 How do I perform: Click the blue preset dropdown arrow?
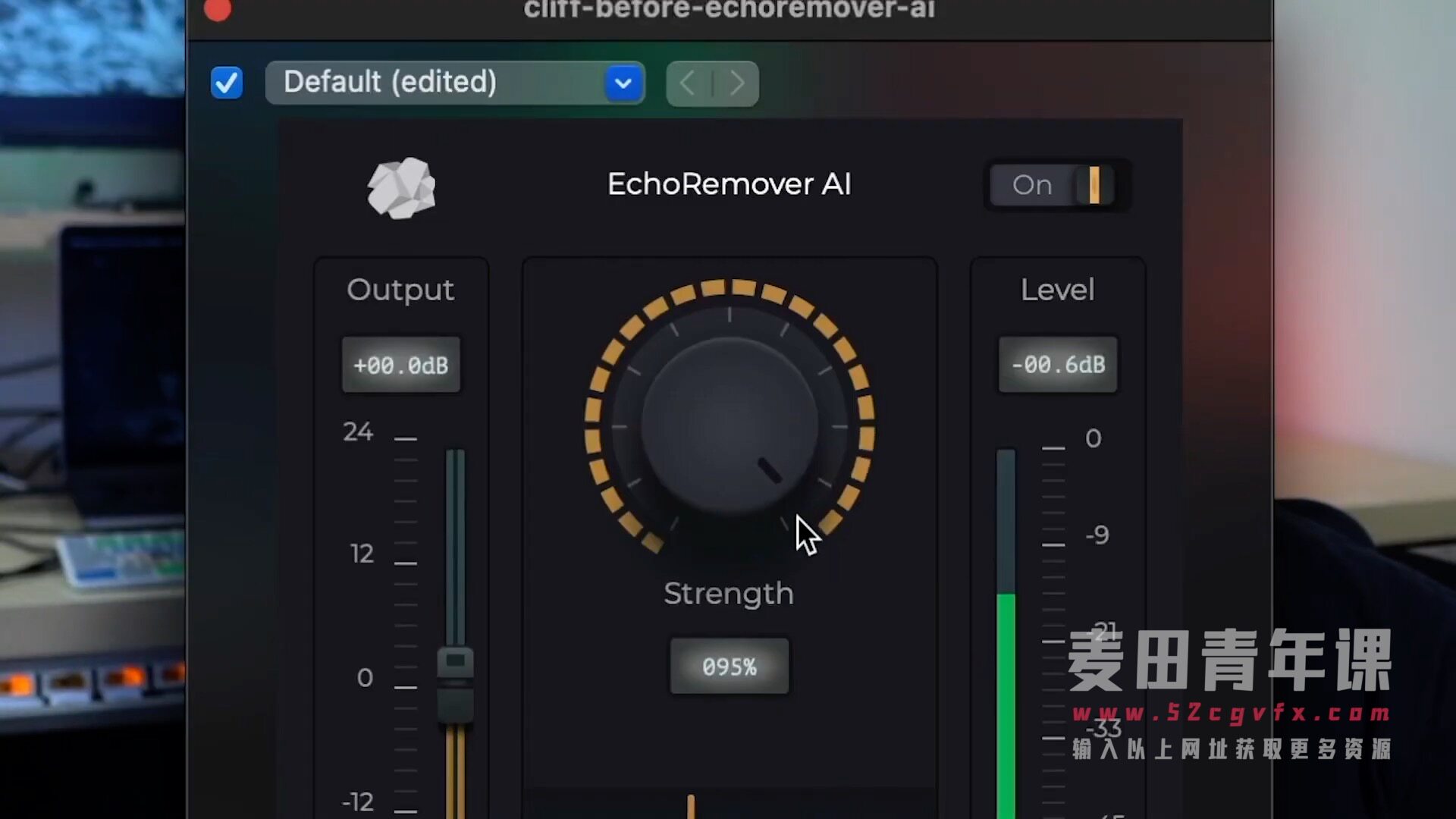click(x=623, y=83)
